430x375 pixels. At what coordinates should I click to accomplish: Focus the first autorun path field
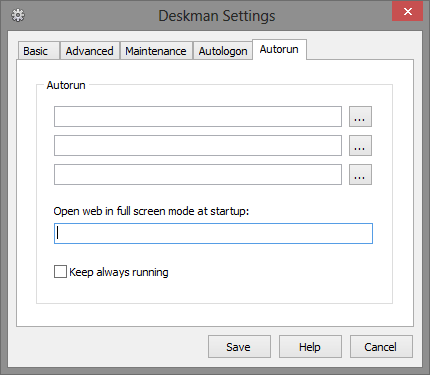198,117
